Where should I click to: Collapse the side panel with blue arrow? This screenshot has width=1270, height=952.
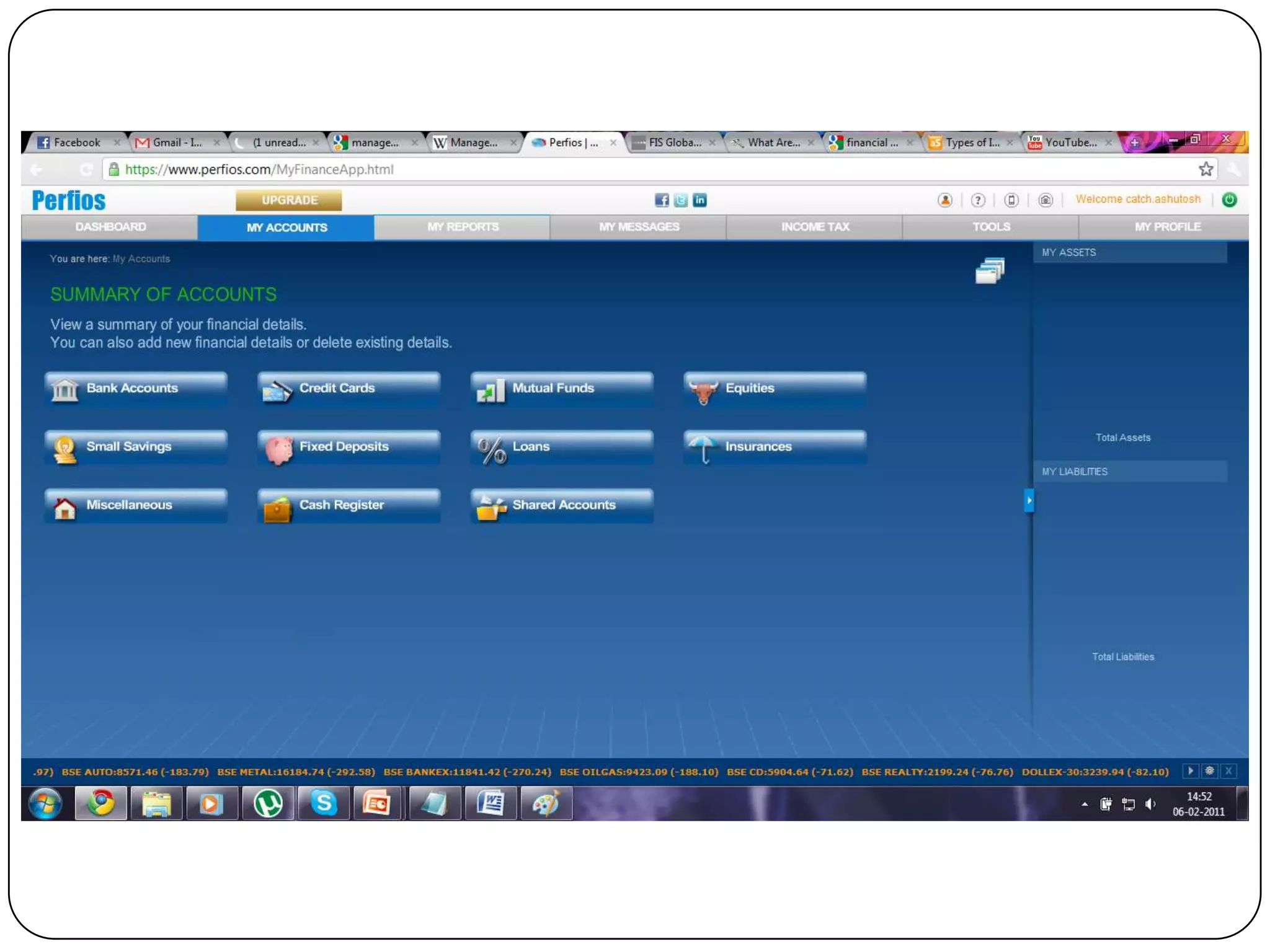(1029, 500)
